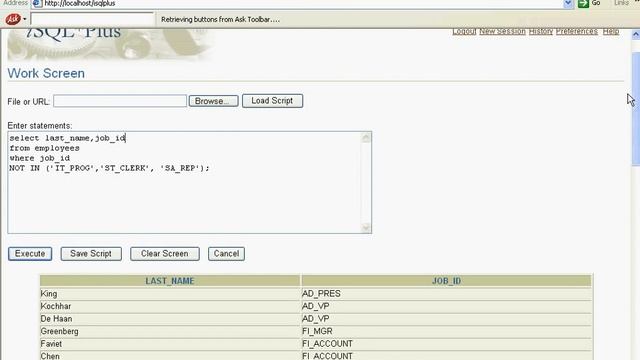
Task: Click the Go label next to the arrow
Action: point(596,3)
